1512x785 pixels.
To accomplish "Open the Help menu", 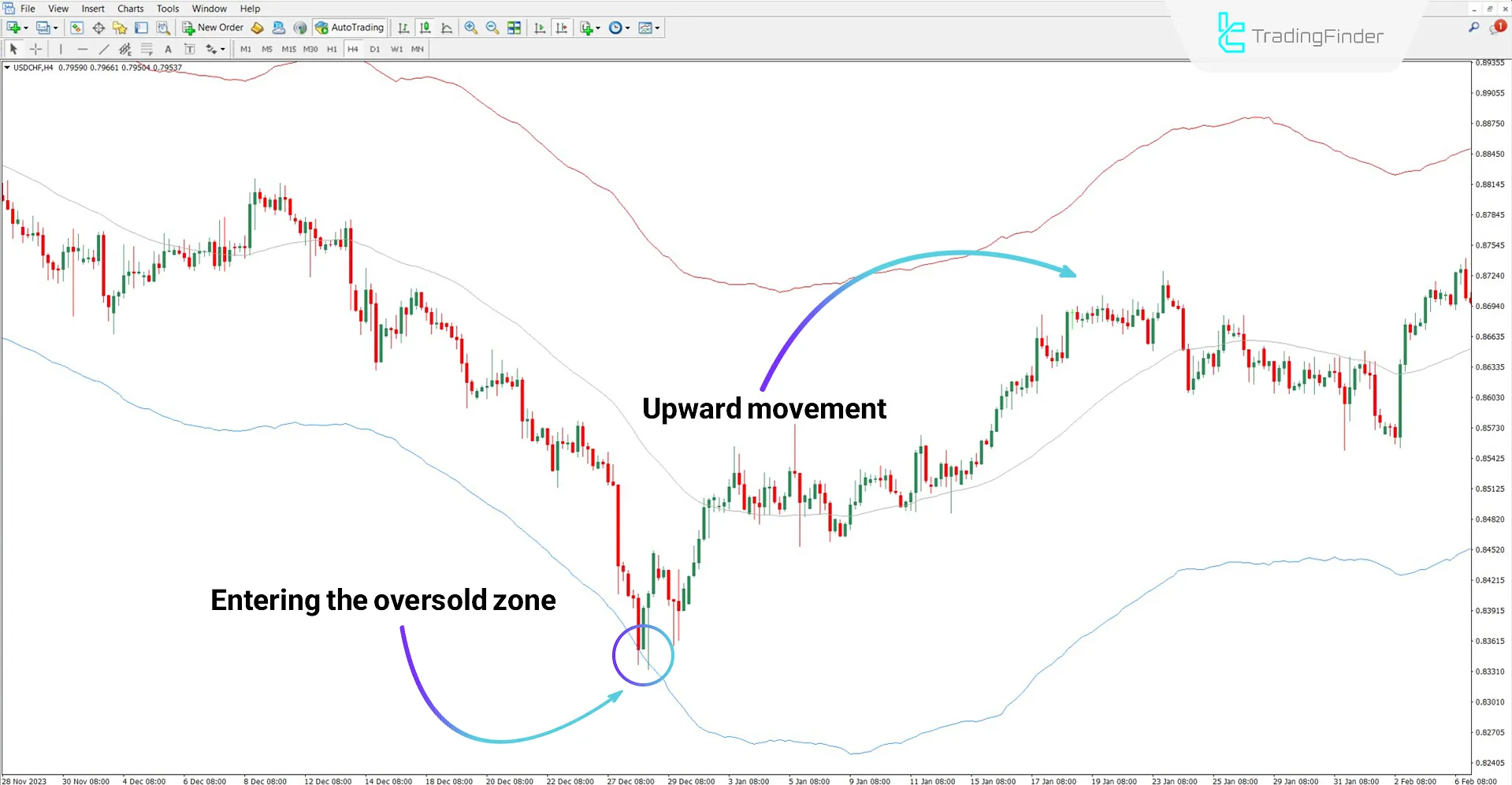I will pos(250,9).
